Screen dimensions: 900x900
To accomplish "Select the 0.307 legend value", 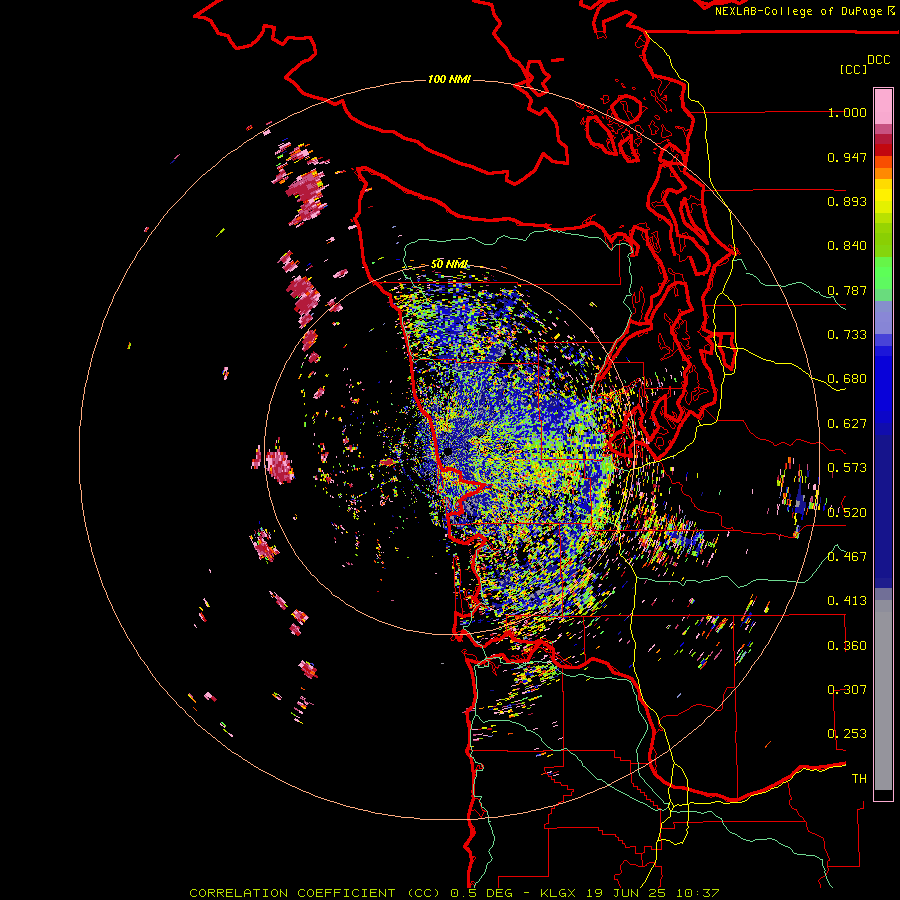I will click(x=847, y=689).
